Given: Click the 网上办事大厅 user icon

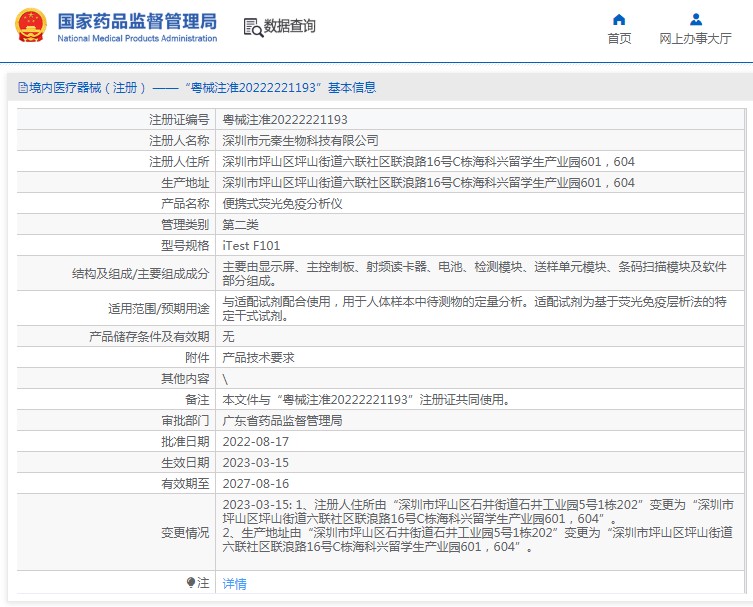Looking at the screenshot, I should point(695,20).
